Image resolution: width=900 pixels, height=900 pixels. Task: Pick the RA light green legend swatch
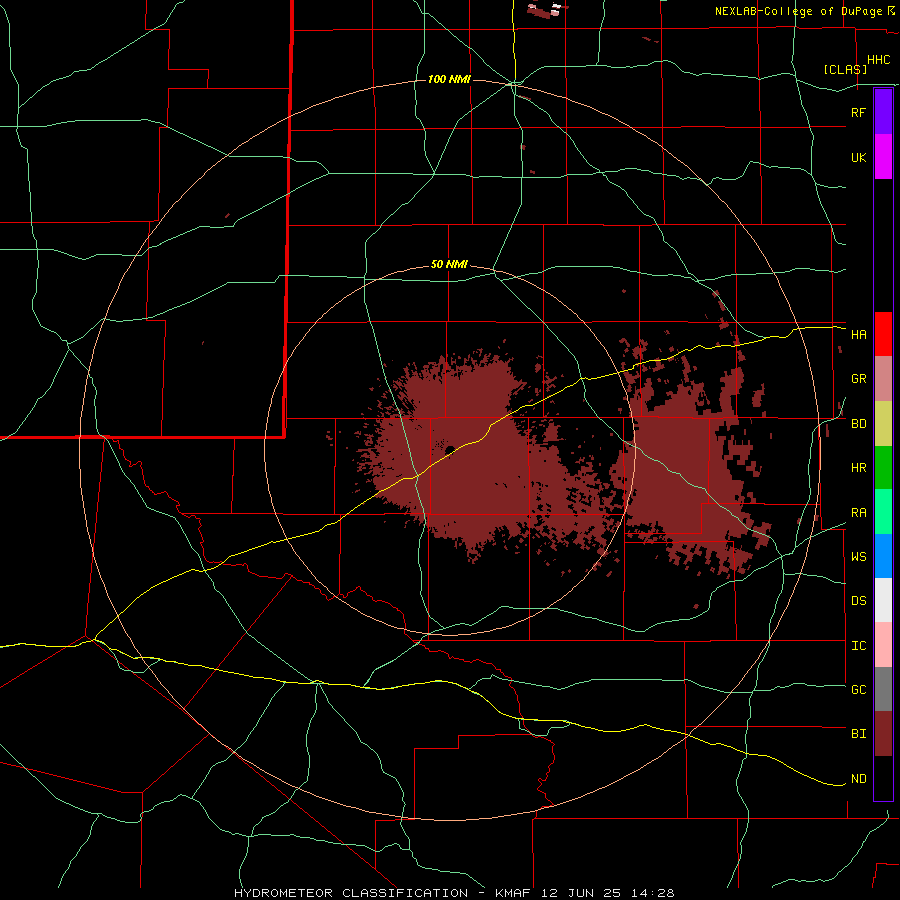883,512
